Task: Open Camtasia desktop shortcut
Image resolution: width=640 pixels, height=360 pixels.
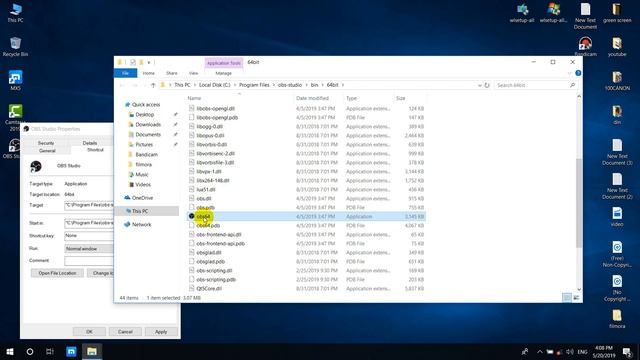Action: pyautogui.click(x=15, y=116)
